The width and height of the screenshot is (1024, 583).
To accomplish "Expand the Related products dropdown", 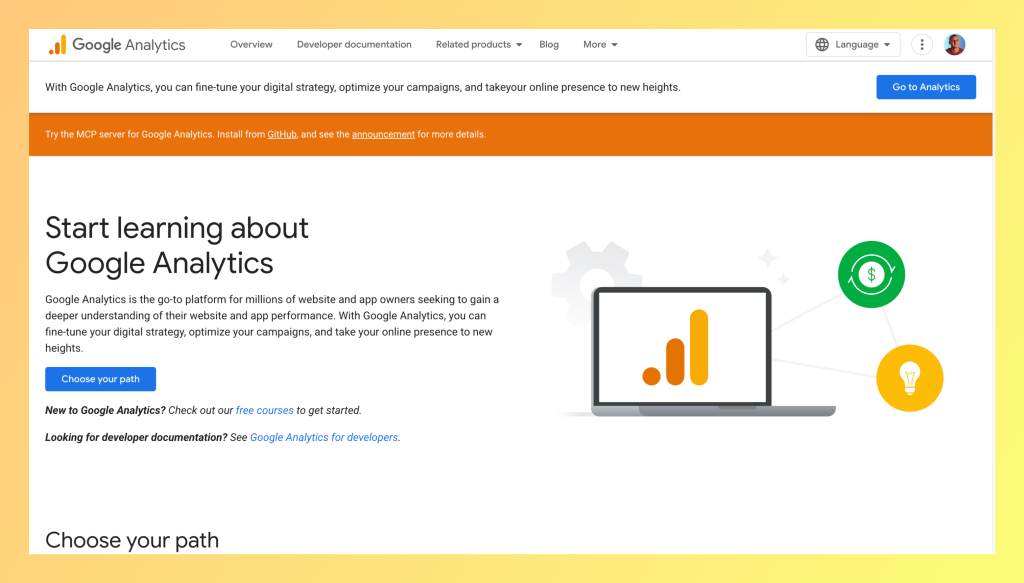I will tap(479, 45).
